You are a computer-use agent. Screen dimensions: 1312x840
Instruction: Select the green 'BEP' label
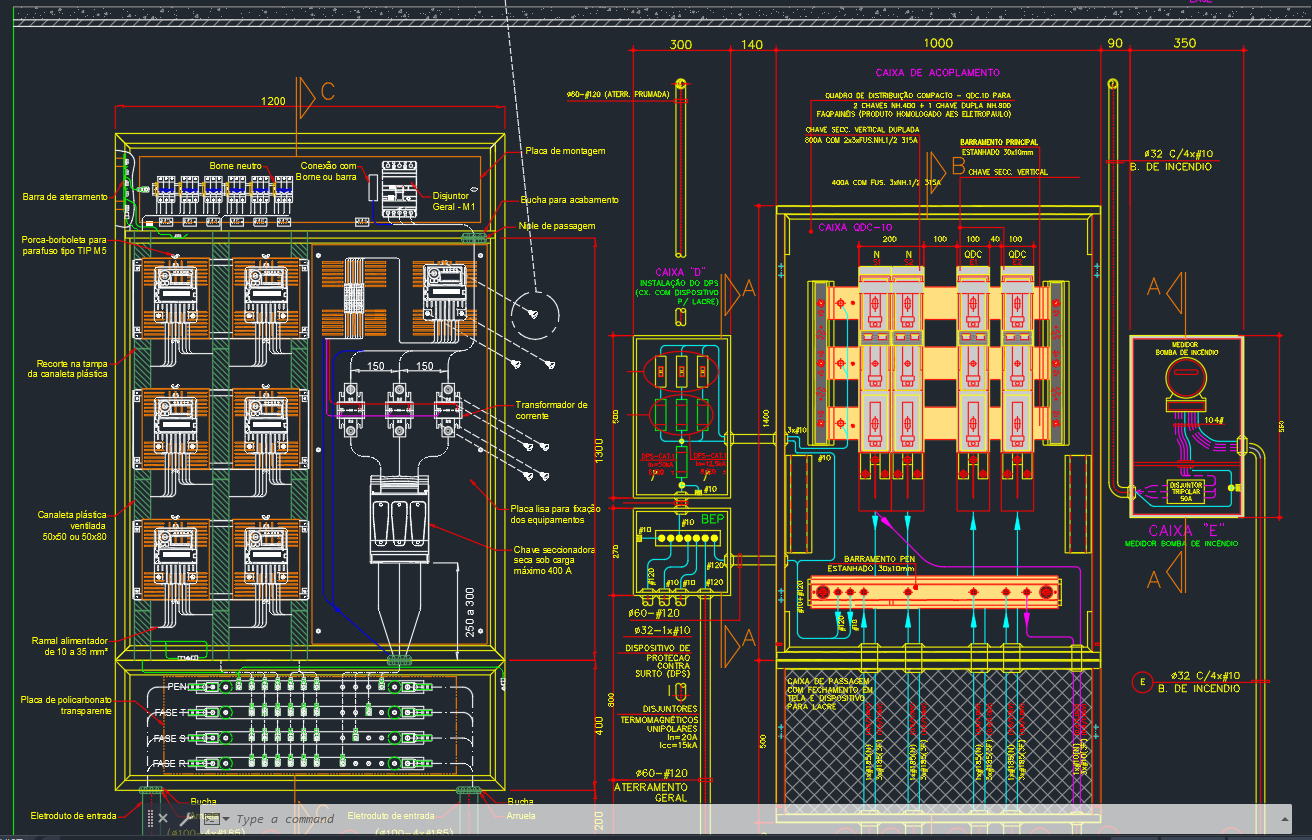[x=712, y=520]
